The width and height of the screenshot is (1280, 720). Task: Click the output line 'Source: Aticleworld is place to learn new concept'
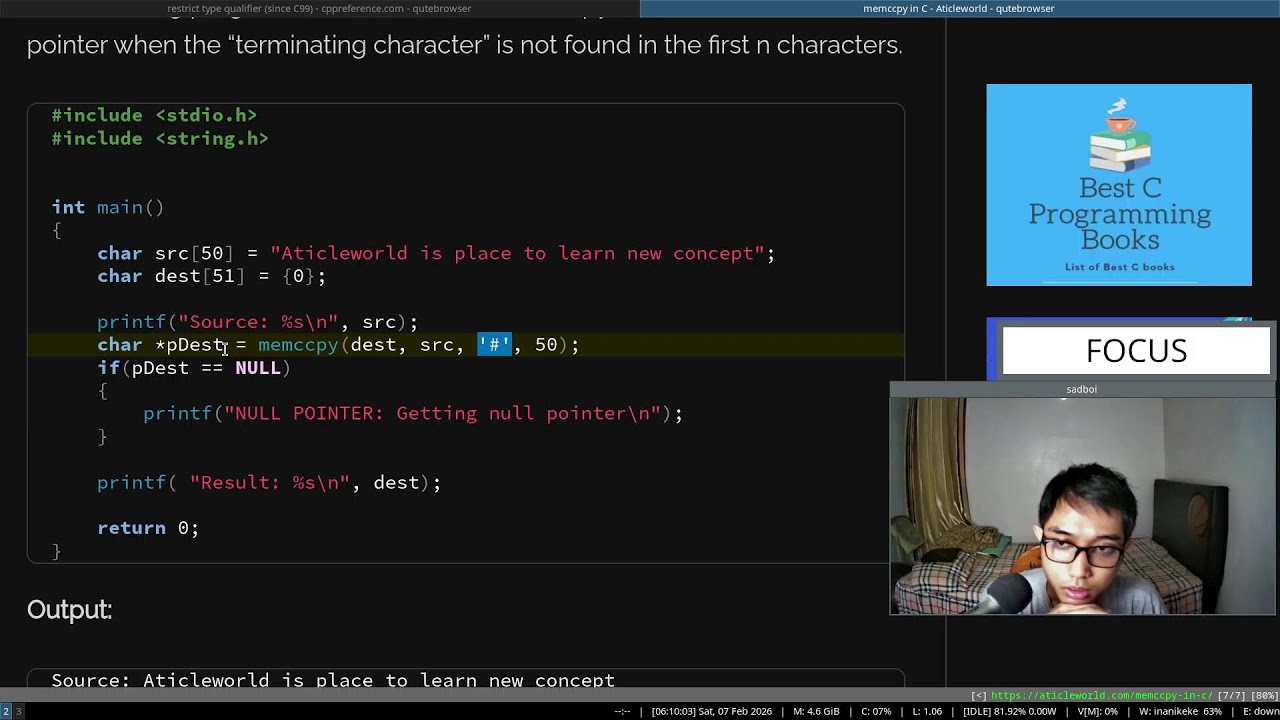[x=333, y=680]
